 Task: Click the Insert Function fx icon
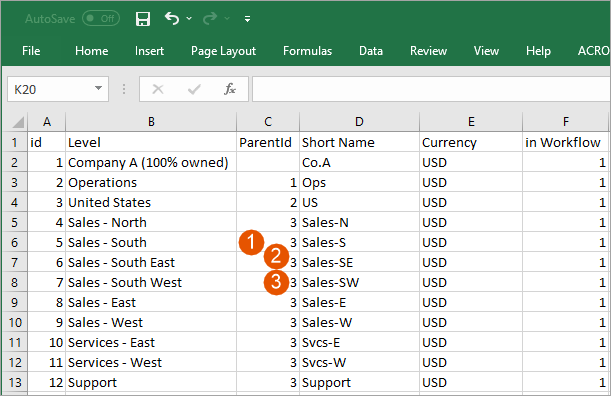230,89
